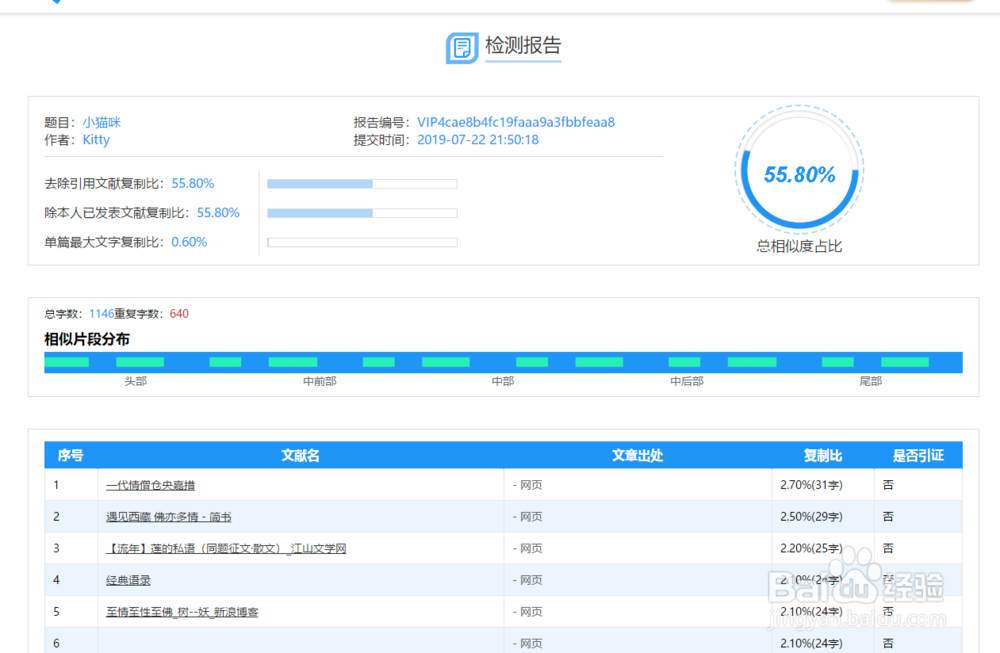Image resolution: width=1000 pixels, height=653 pixels.
Task: Click the 头部 section label
Action: click(136, 381)
